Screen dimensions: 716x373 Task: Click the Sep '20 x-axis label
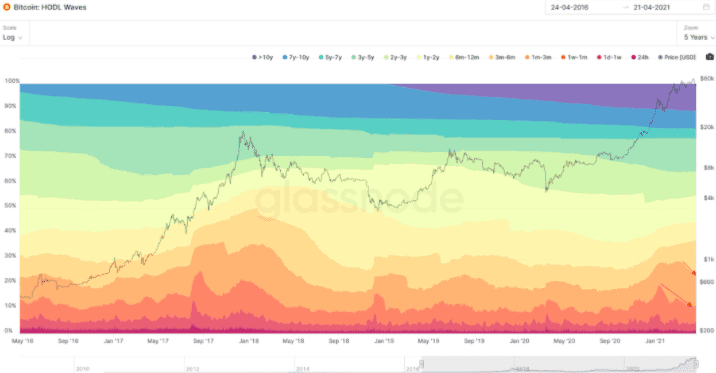(x=610, y=341)
